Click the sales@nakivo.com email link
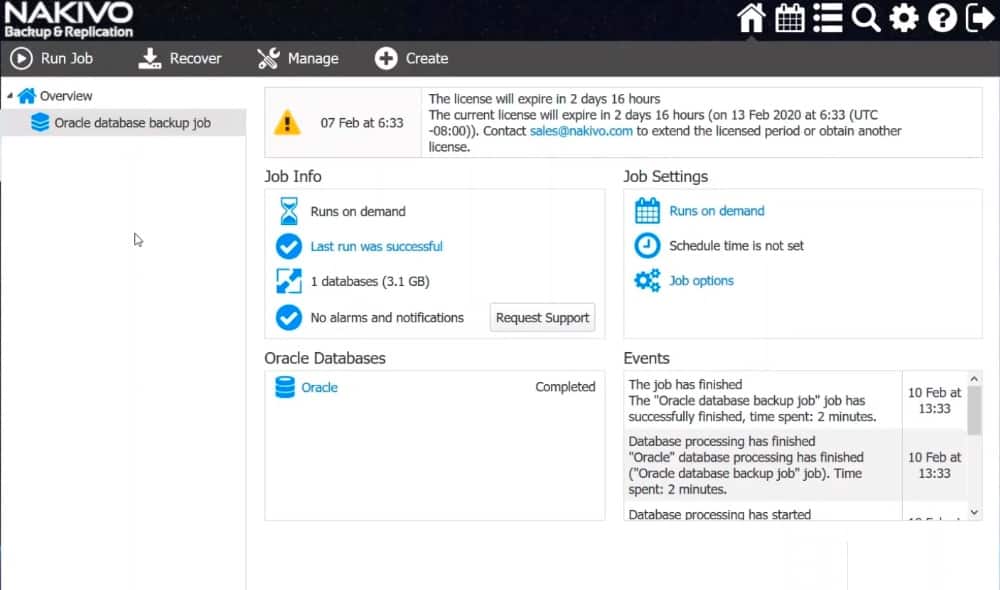 coord(581,131)
